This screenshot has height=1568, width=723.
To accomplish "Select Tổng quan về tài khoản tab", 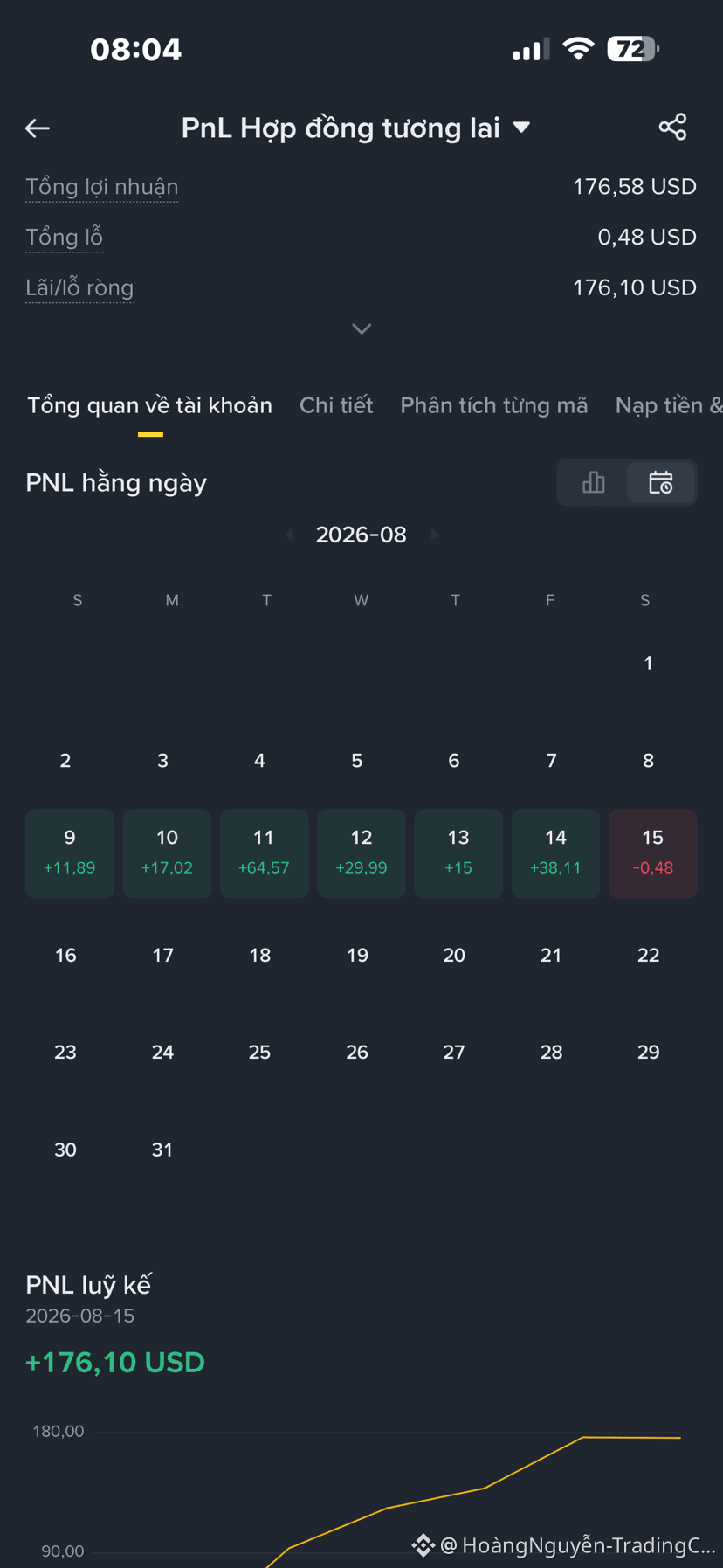I will click(149, 405).
